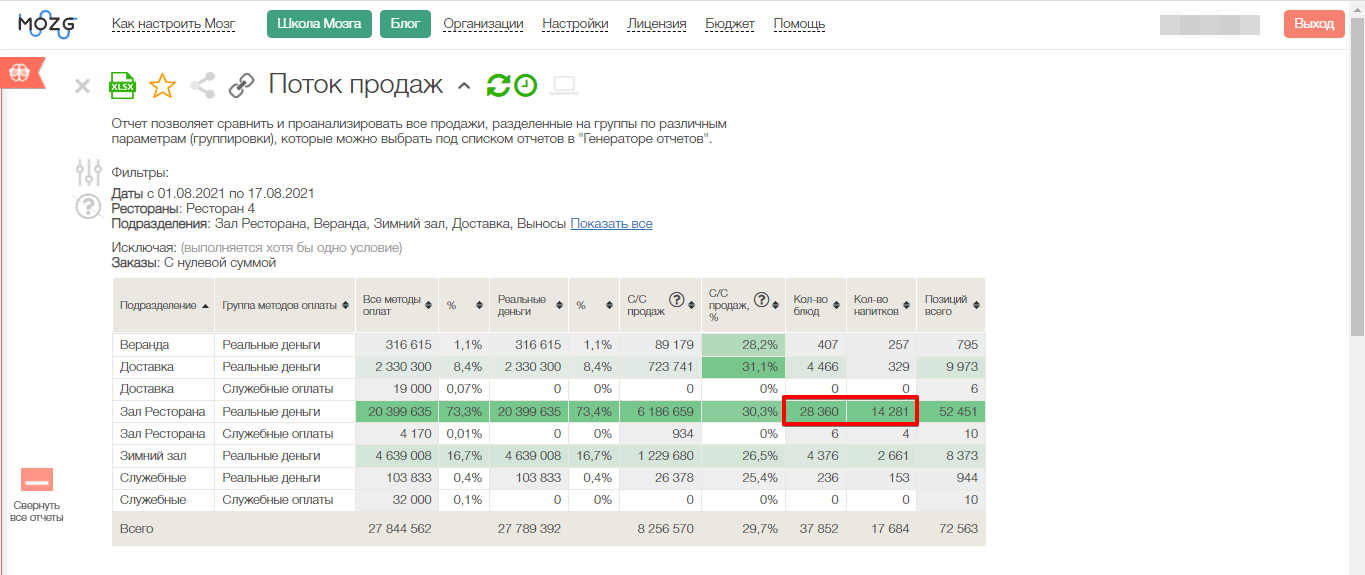Screen dimensions: 1365x575
Task: Export report to XLSX
Action: tap(122, 86)
